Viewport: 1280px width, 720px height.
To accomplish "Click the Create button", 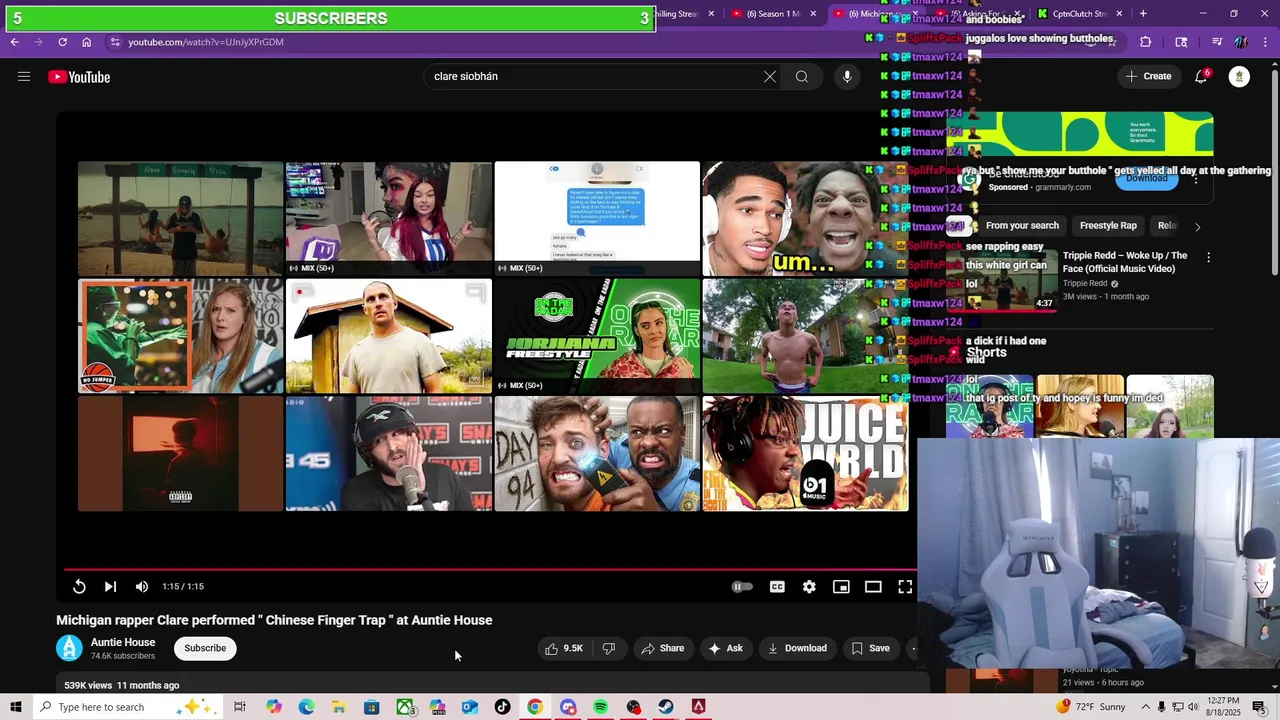I will point(1148,77).
